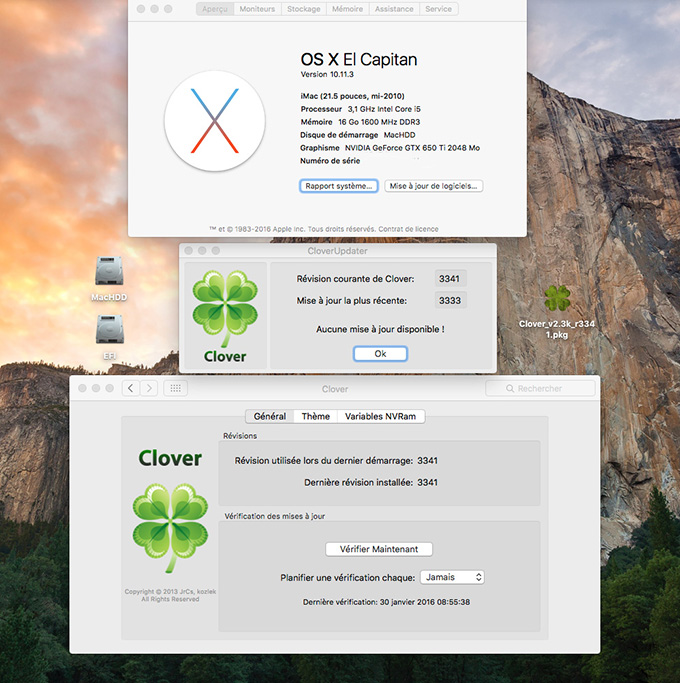
Task: Click the clover leaf image in Clover preferences
Action: (x=170, y=527)
